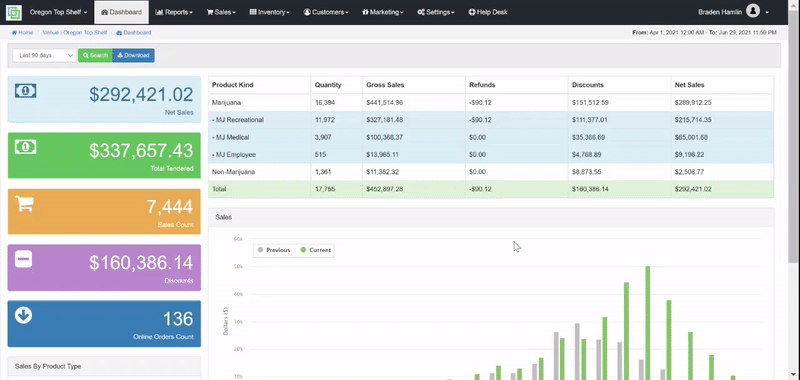Select the Total row label
This screenshot has width=800, height=380.
(219, 189)
